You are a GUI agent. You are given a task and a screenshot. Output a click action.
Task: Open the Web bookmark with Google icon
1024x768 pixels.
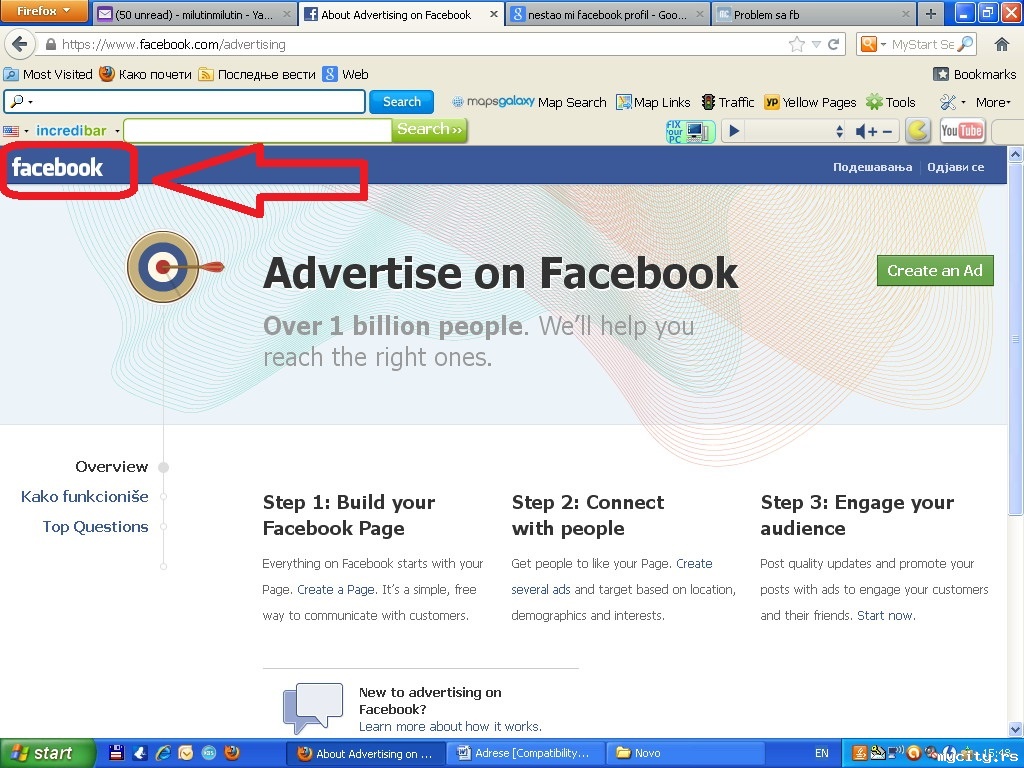tap(346, 74)
